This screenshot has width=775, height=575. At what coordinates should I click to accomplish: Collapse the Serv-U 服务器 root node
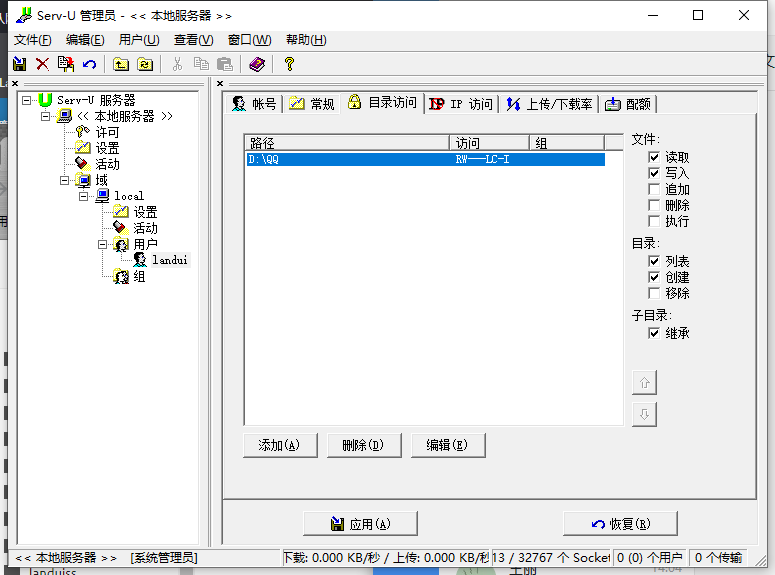coord(26,100)
